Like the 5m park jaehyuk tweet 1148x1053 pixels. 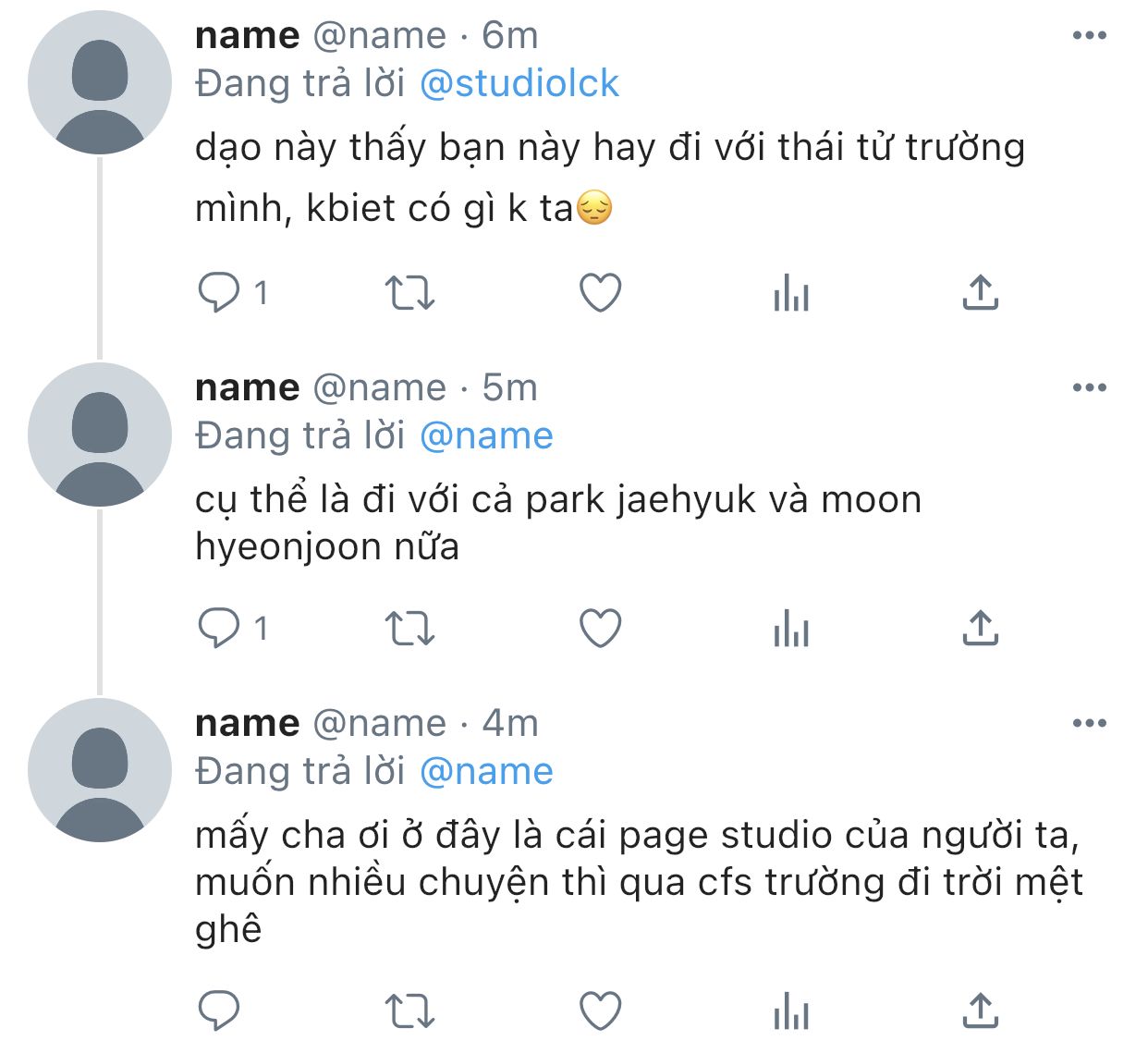tap(601, 629)
